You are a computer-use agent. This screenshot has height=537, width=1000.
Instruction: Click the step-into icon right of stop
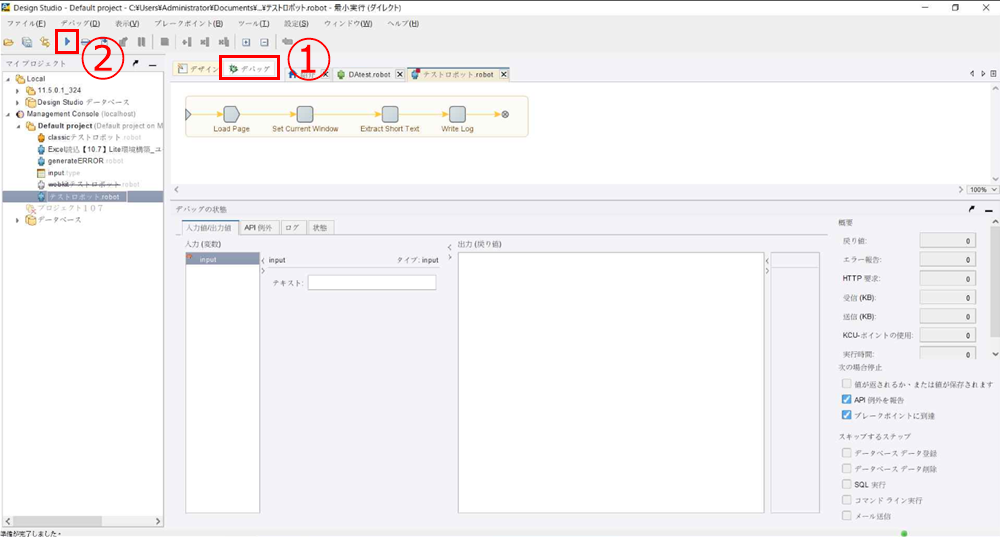[186, 42]
